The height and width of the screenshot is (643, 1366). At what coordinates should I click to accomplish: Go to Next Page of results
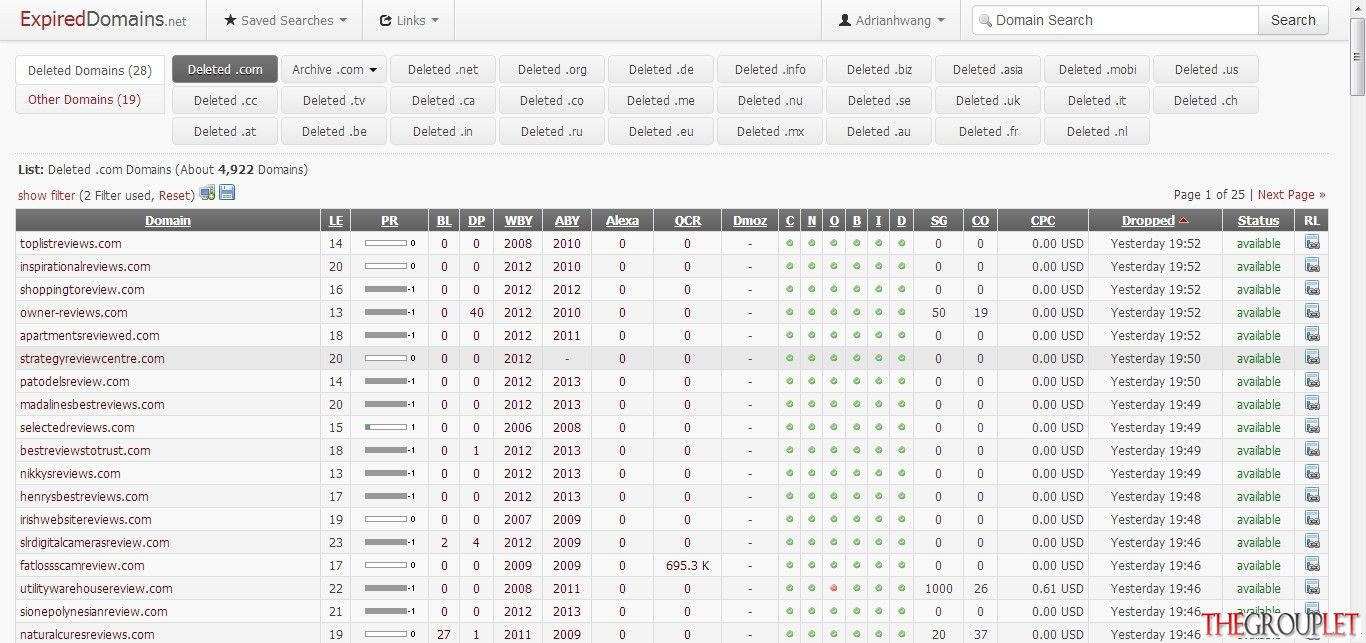(x=1291, y=195)
